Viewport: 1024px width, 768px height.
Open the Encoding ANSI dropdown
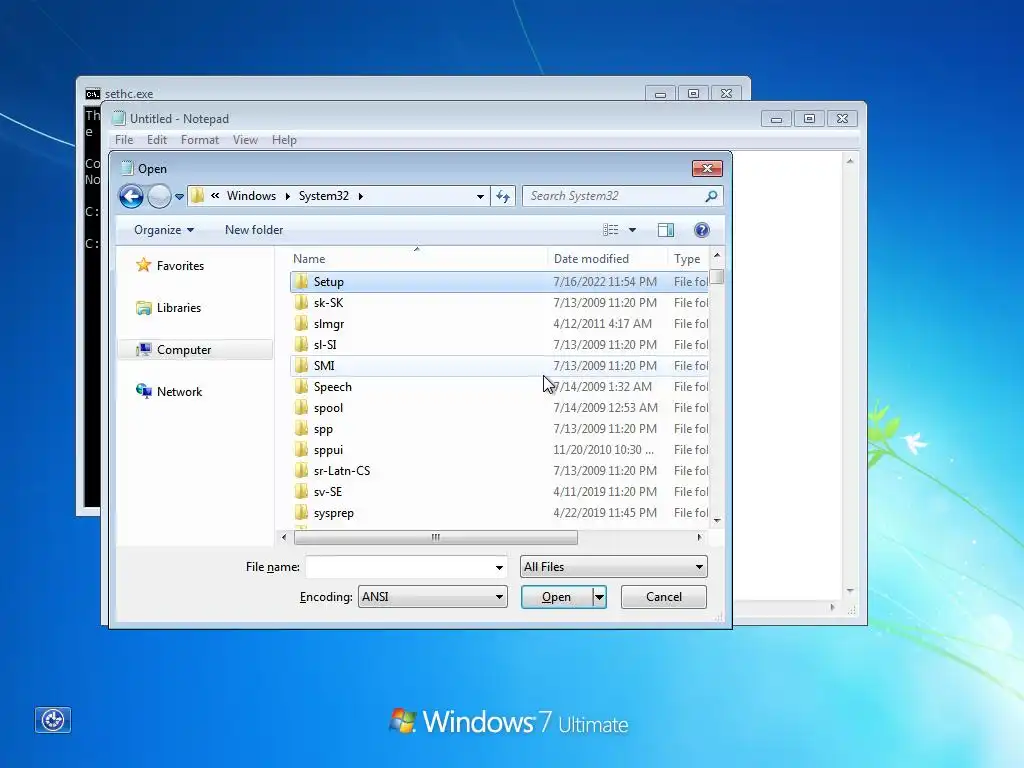click(x=432, y=597)
